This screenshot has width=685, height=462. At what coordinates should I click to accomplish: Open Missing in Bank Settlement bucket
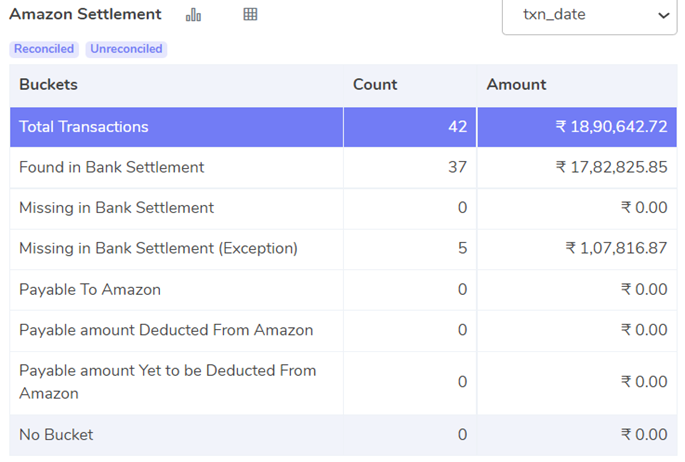pos(343,208)
